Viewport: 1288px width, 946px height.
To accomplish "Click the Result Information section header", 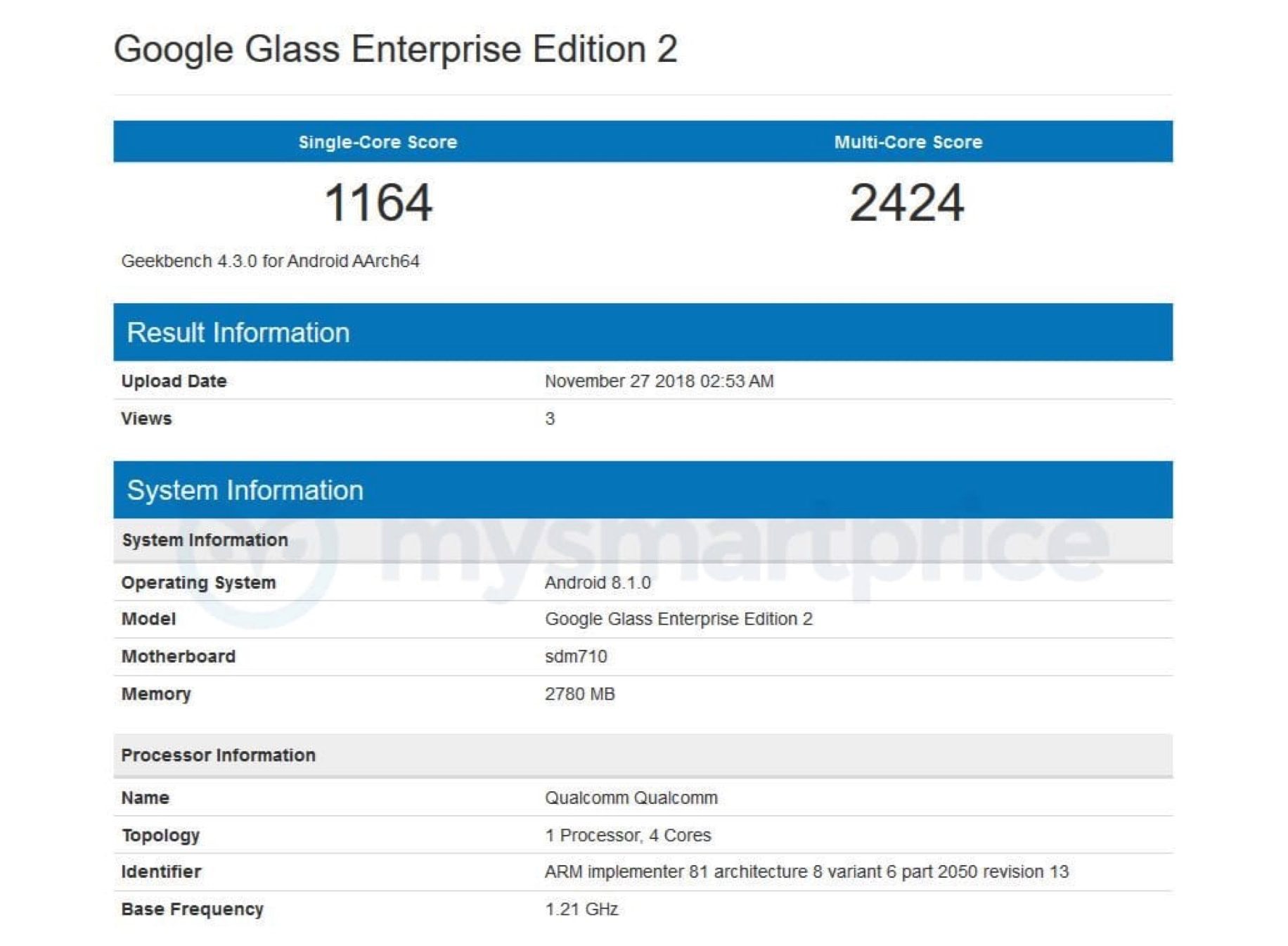I will tap(238, 333).
